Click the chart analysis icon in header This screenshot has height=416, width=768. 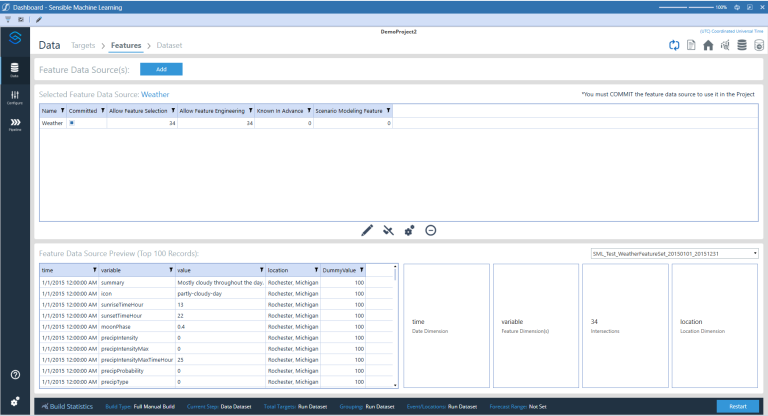tap(725, 45)
